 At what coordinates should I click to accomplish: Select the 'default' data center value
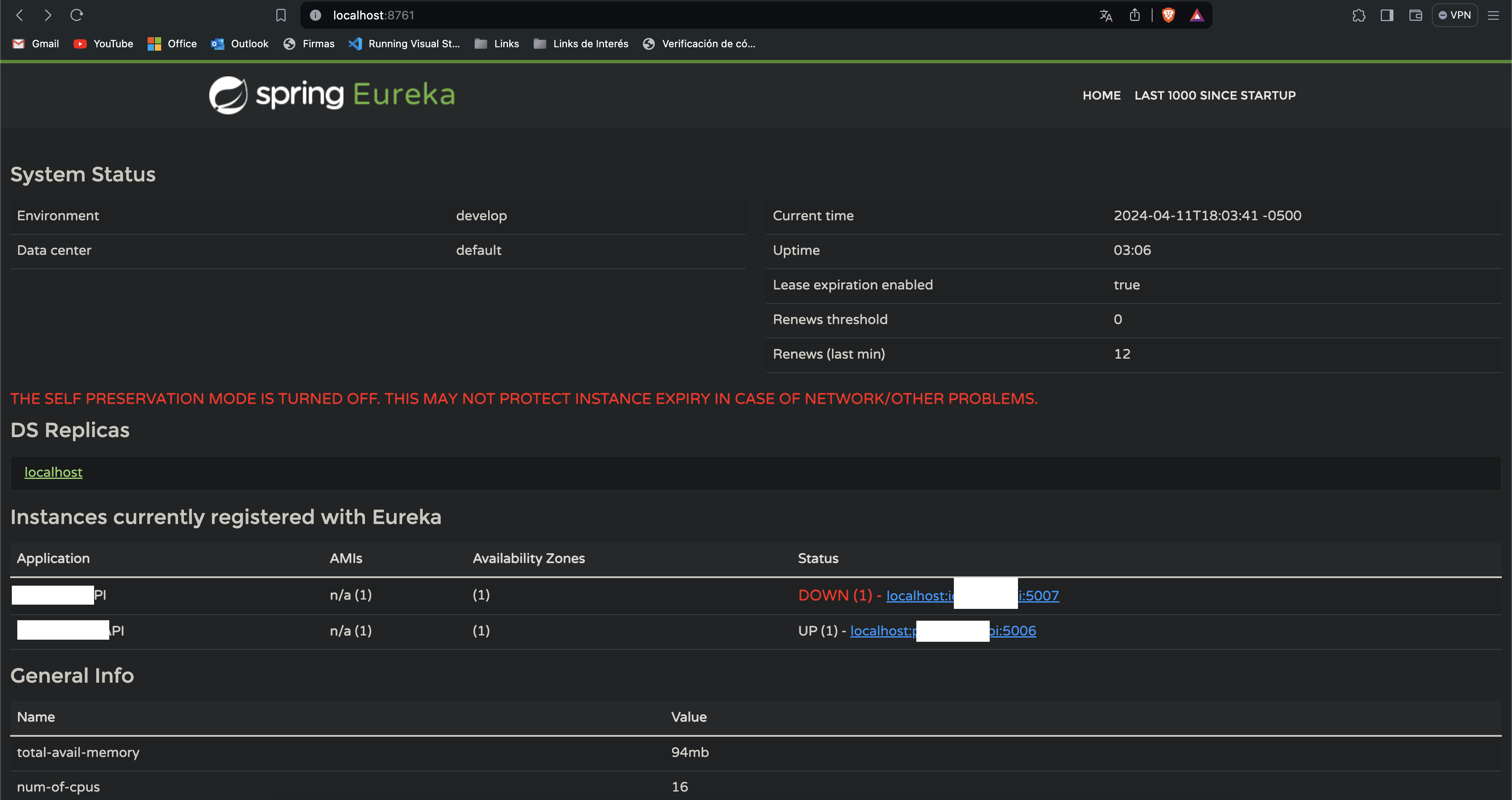click(x=478, y=250)
